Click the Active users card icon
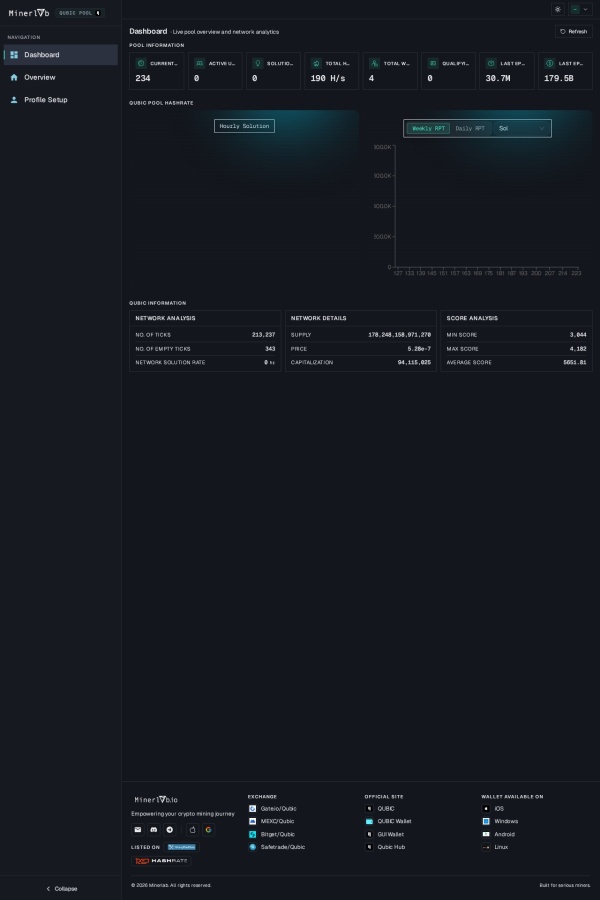The width and height of the screenshot is (600, 900). 199,63
